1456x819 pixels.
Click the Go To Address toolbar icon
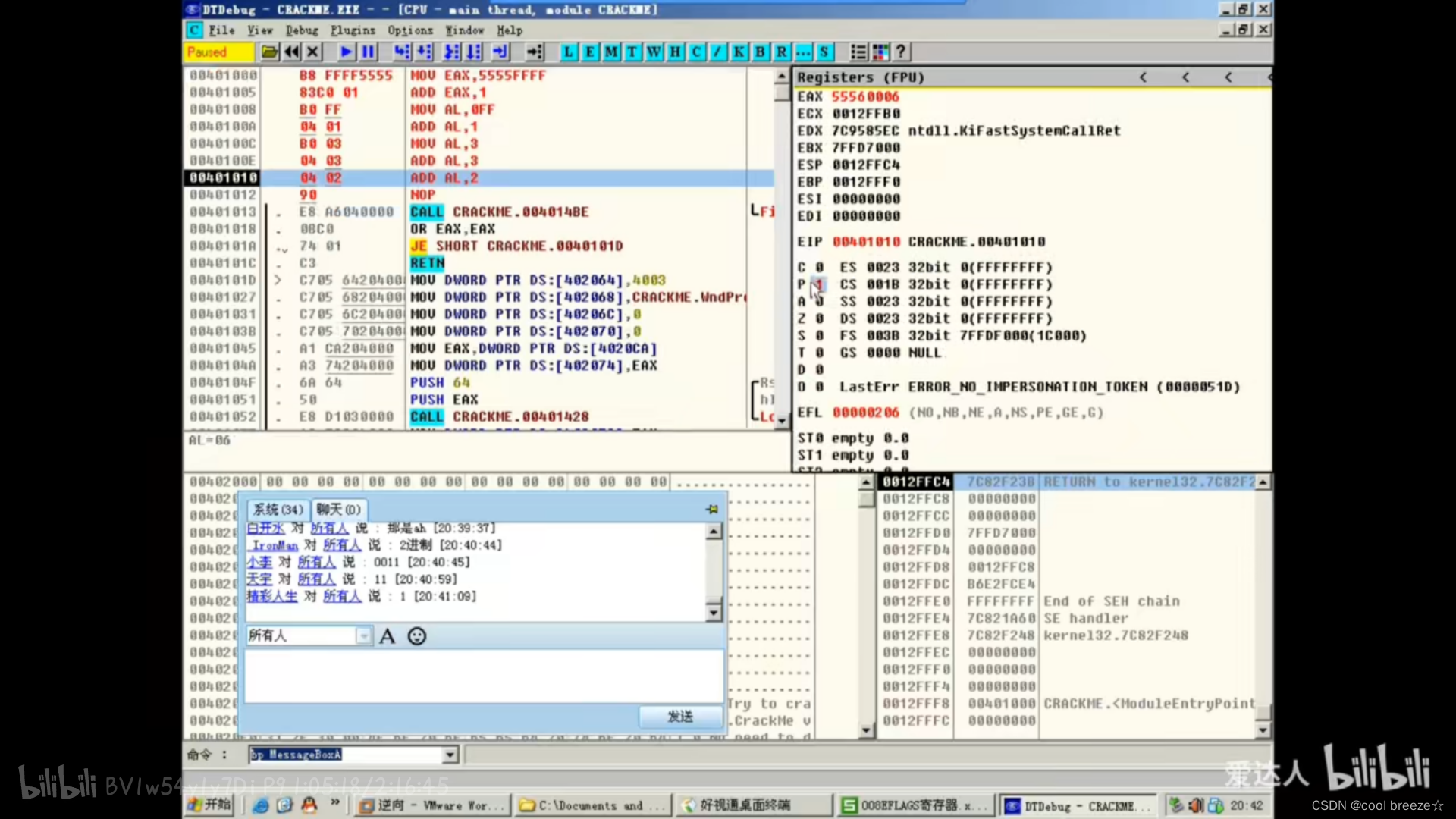[535, 52]
